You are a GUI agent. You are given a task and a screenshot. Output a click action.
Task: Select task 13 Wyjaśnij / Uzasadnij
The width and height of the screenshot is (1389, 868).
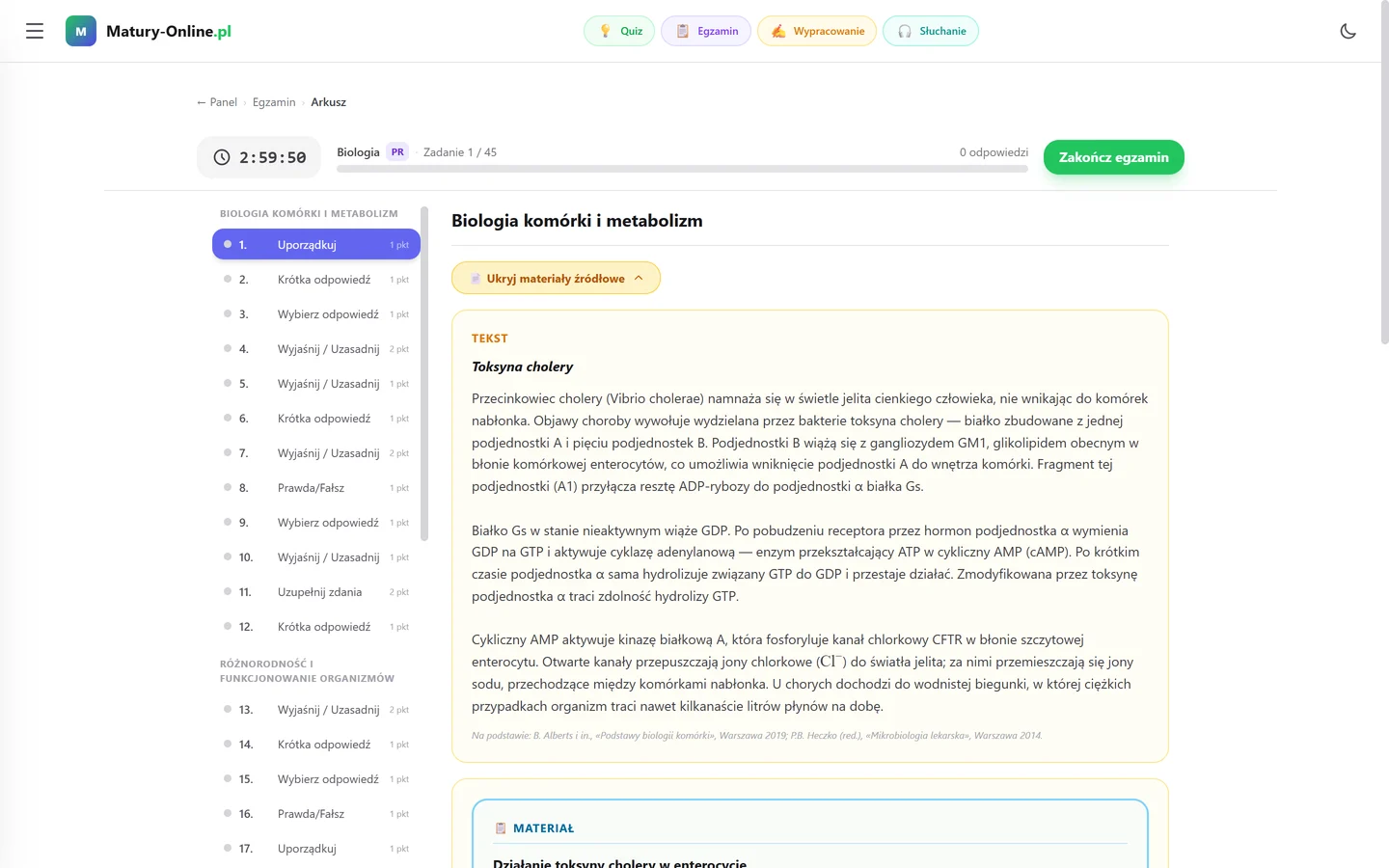316,710
